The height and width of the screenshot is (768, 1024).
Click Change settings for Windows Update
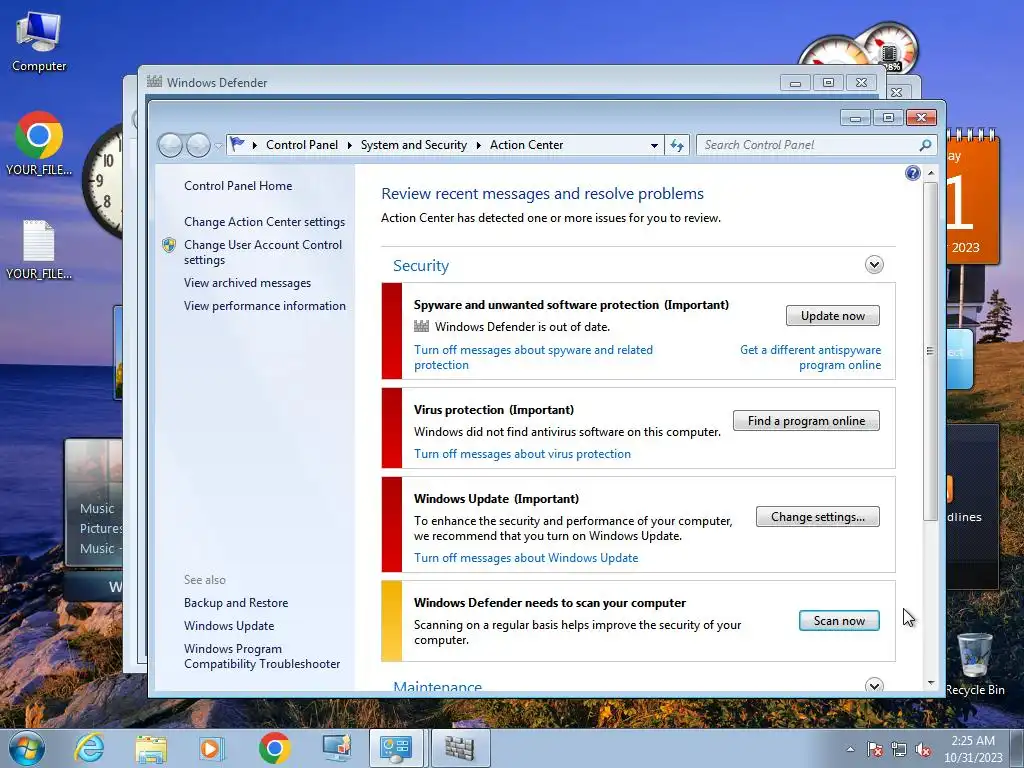[818, 517]
